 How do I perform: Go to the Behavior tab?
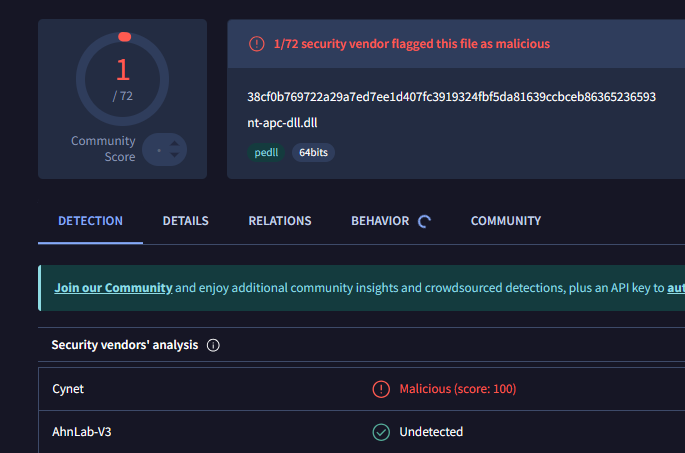point(380,221)
